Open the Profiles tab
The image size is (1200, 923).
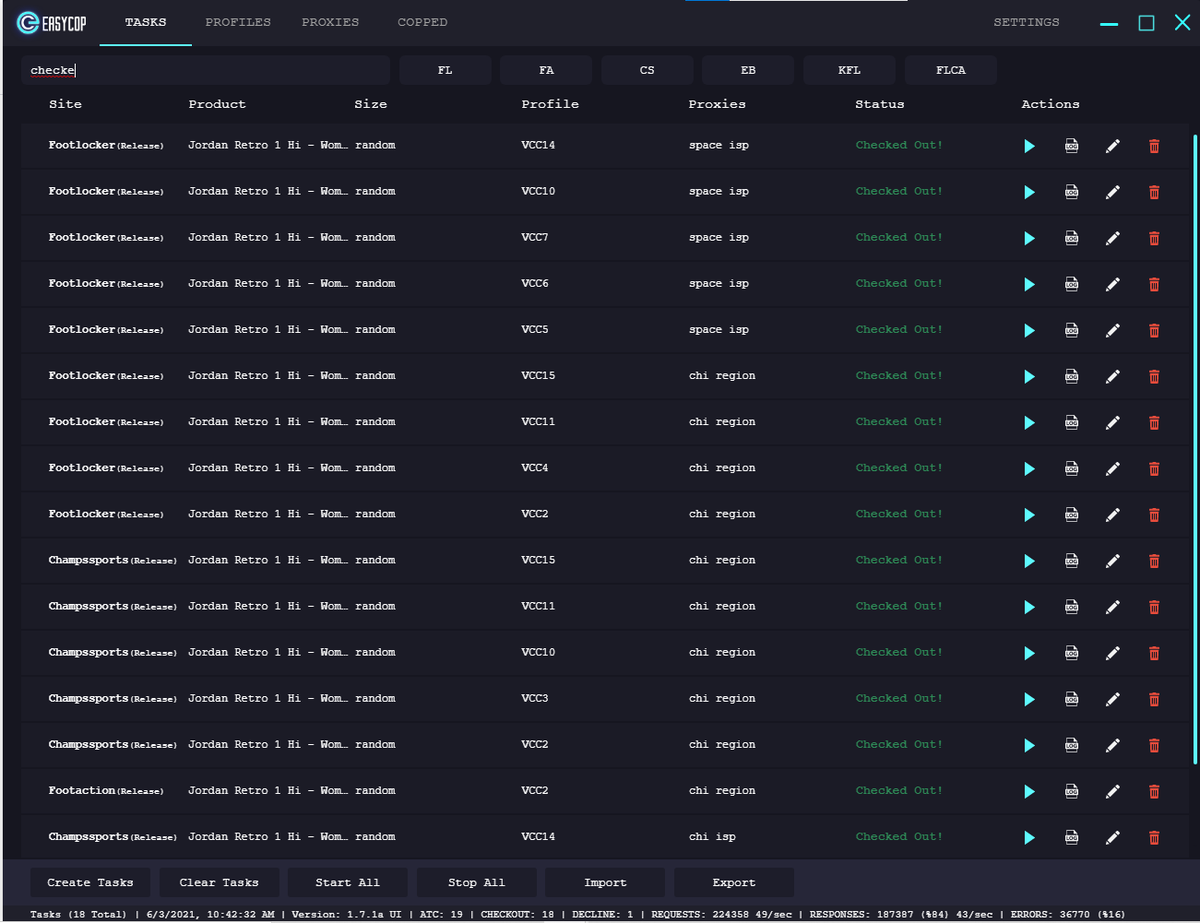click(x=238, y=22)
